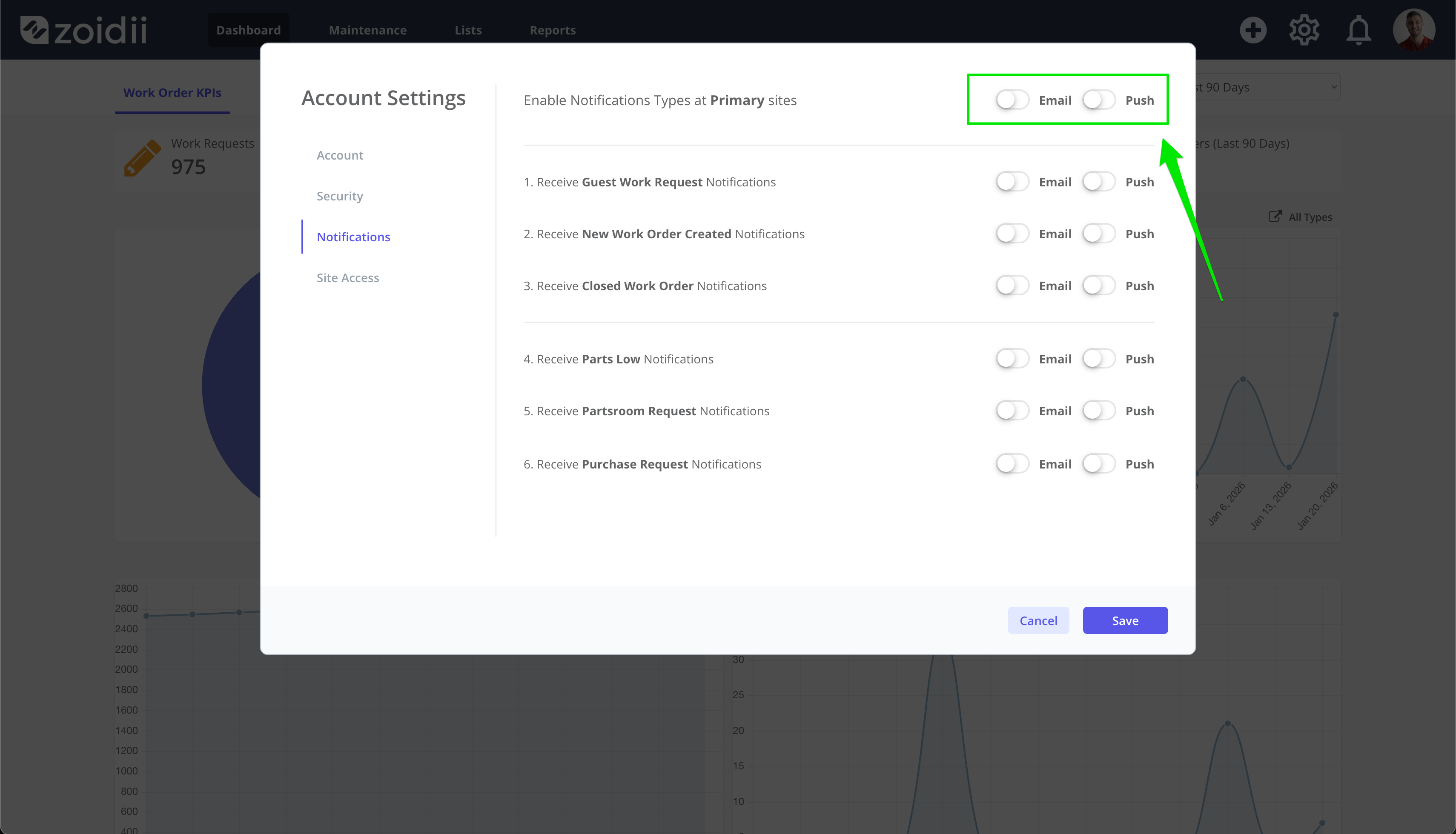Click the Cancel button
Image resolution: width=1456 pixels, height=834 pixels.
(1038, 620)
